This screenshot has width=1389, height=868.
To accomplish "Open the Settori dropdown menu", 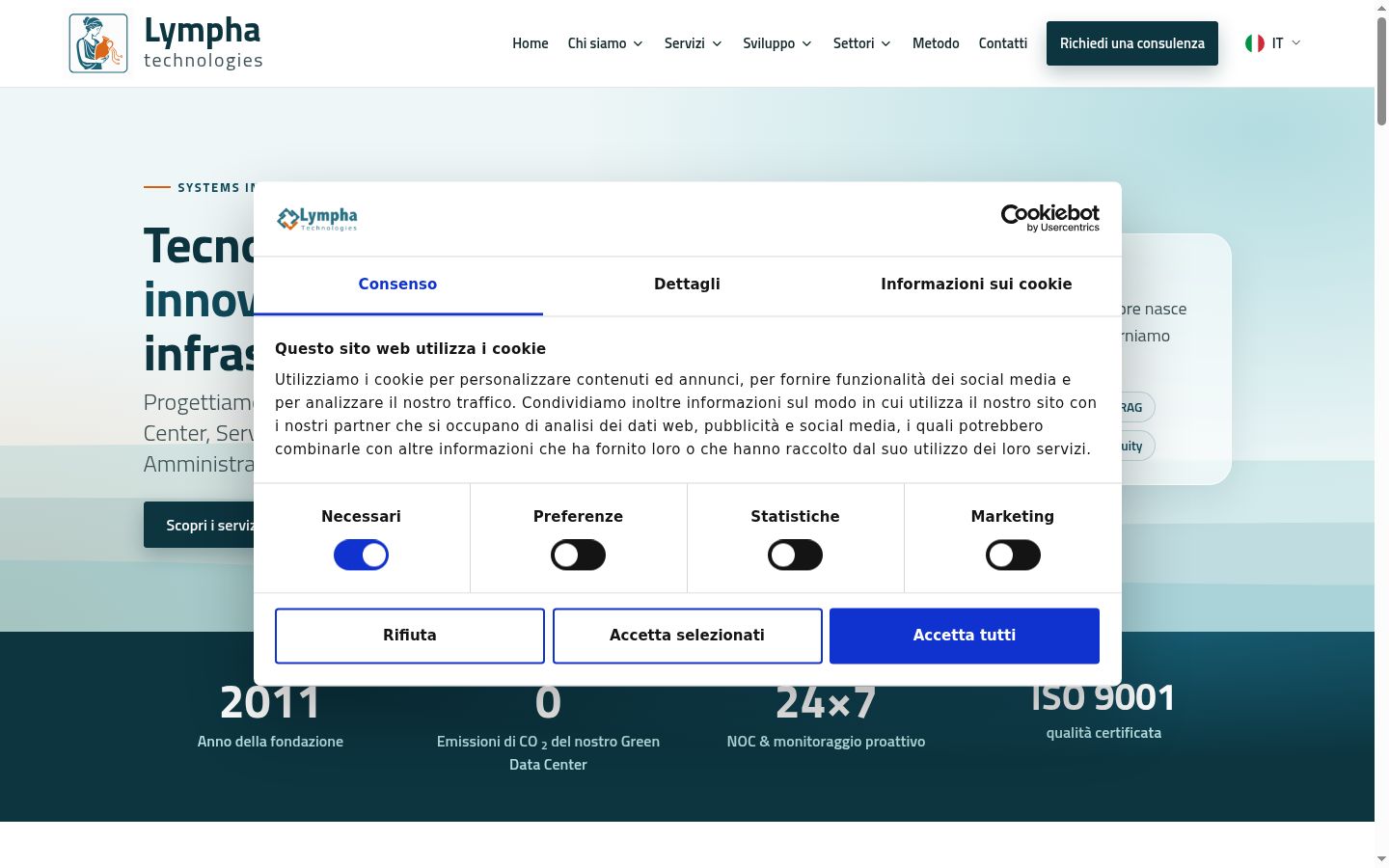I will coord(862,43).
